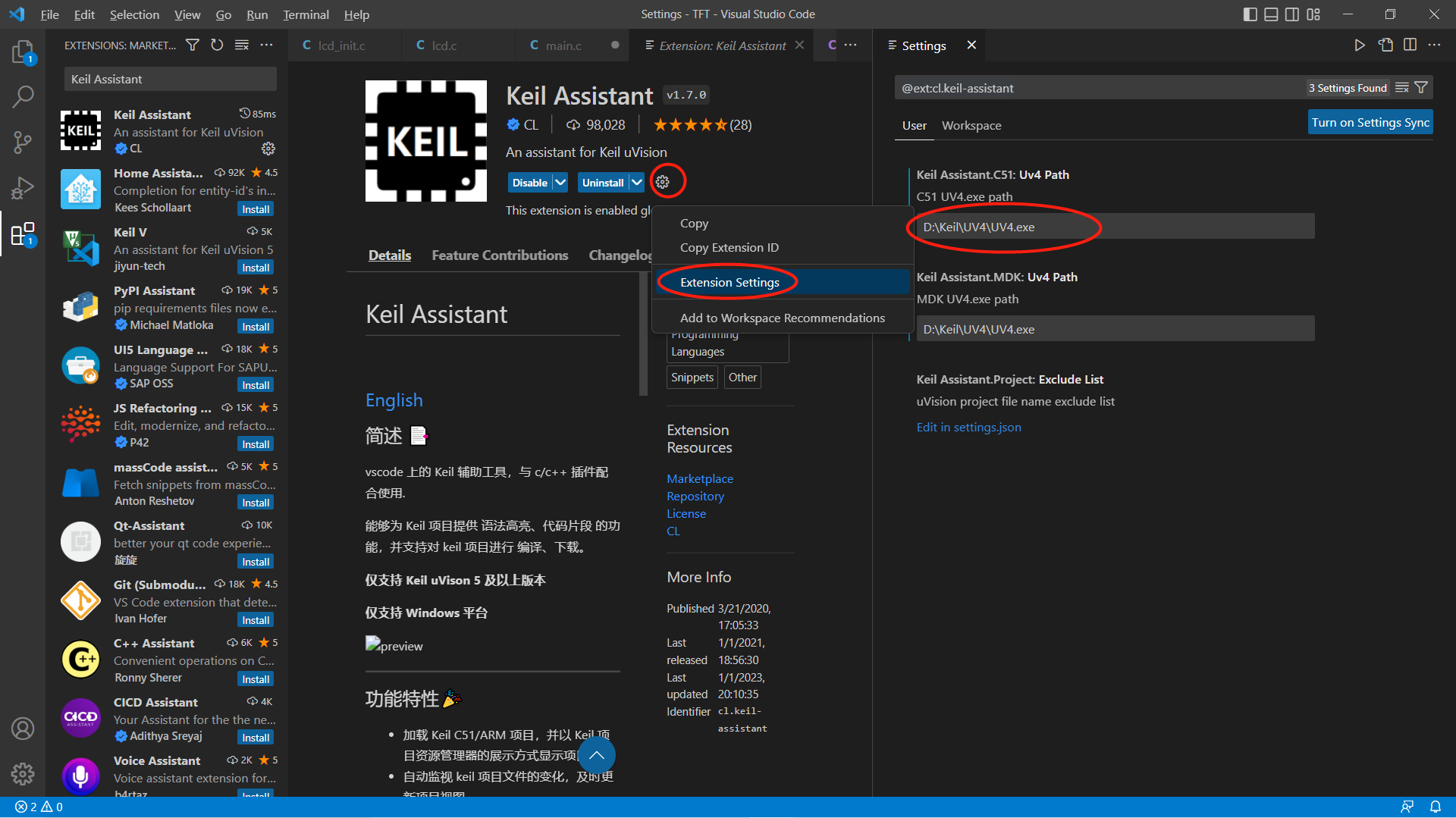
Task: Open the Run and Debug view
Action: 23,187
